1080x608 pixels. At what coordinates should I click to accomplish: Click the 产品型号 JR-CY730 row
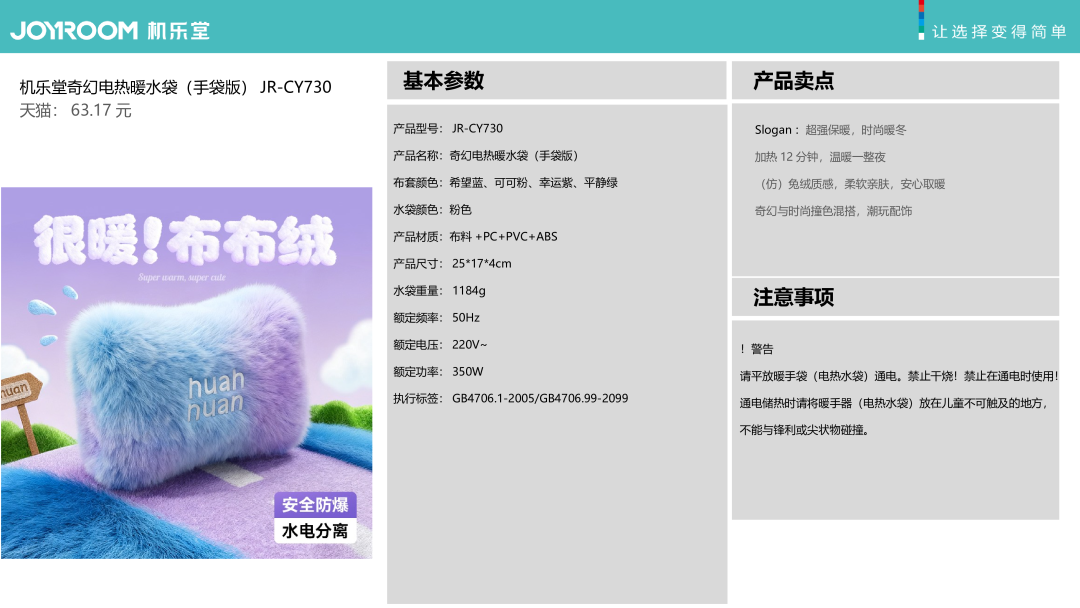[448, 128]
